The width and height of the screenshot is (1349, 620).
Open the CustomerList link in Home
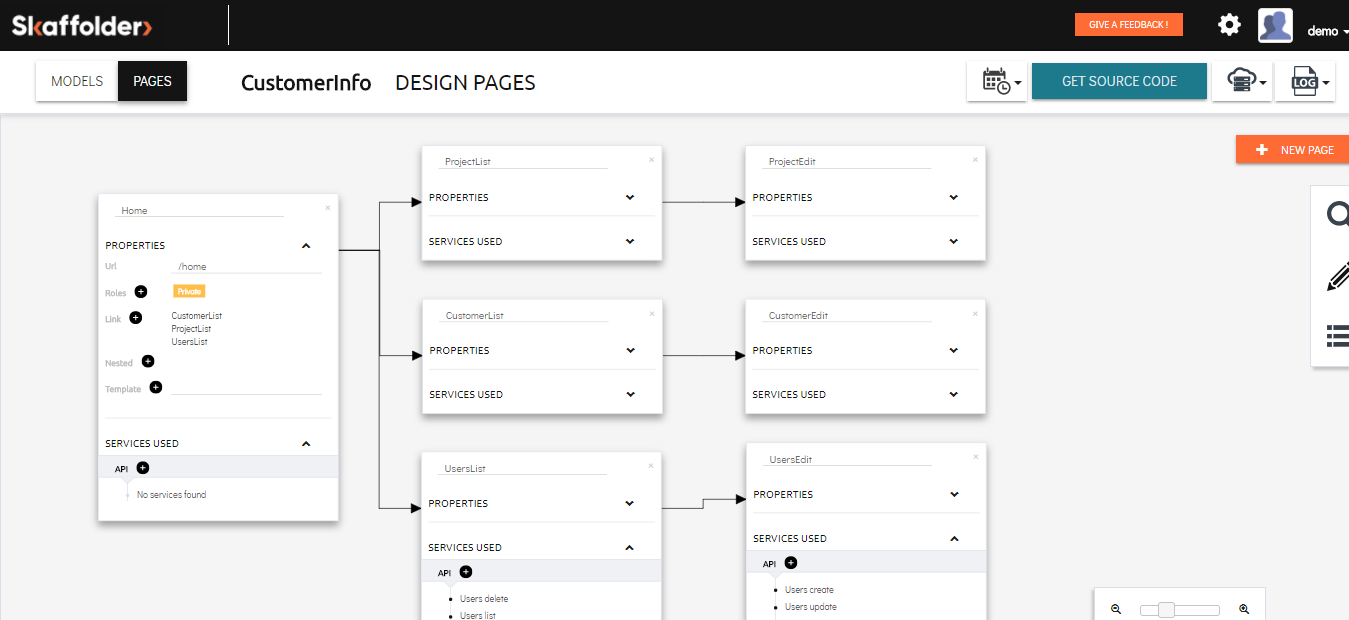coord(196,316)
